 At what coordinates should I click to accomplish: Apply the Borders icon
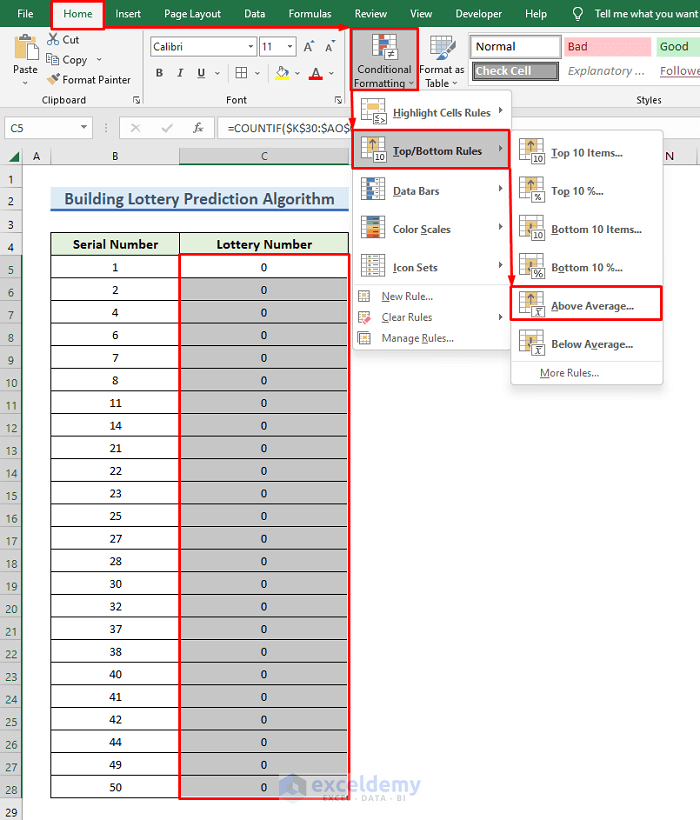pos(241,73)
